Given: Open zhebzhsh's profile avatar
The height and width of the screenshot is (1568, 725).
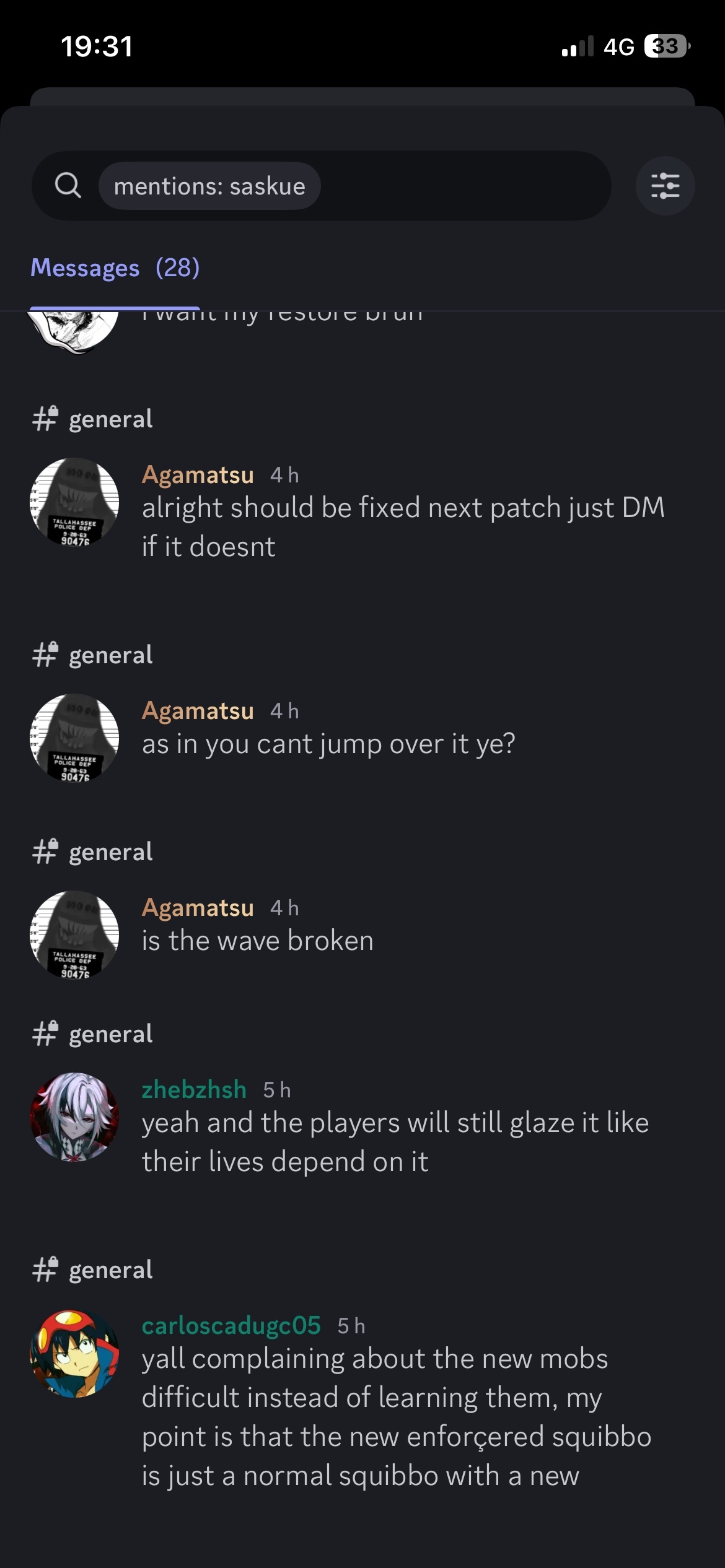Looking at the screenshot, I should [74, 1117].
